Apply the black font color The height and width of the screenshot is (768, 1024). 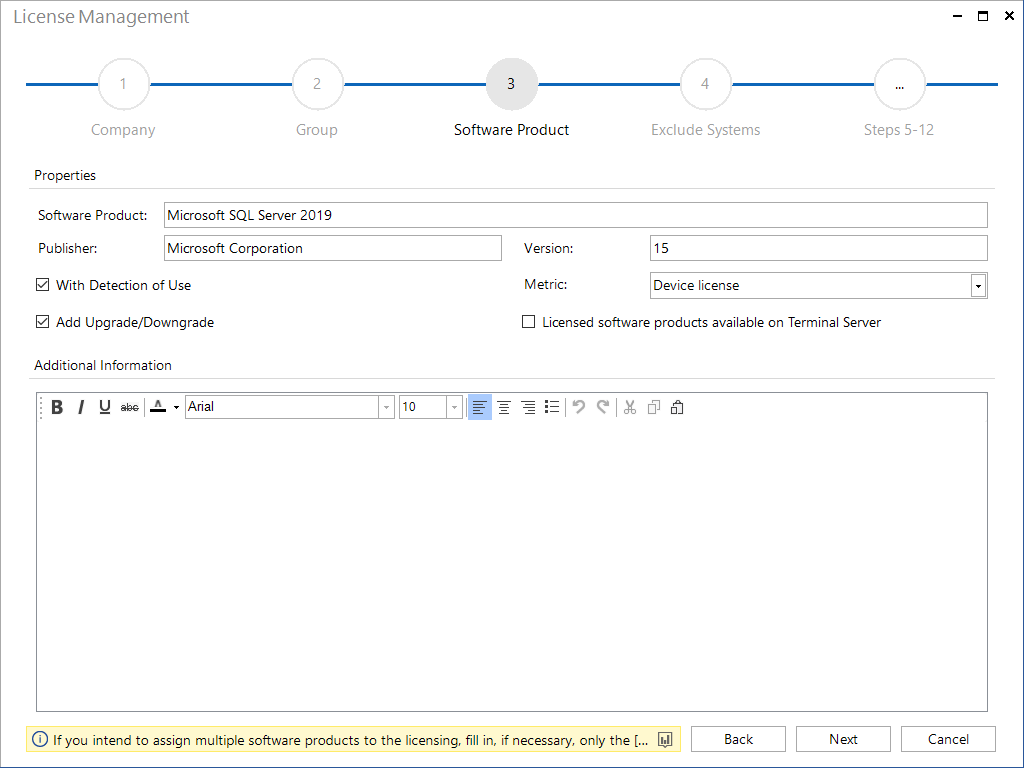[158, 408]
